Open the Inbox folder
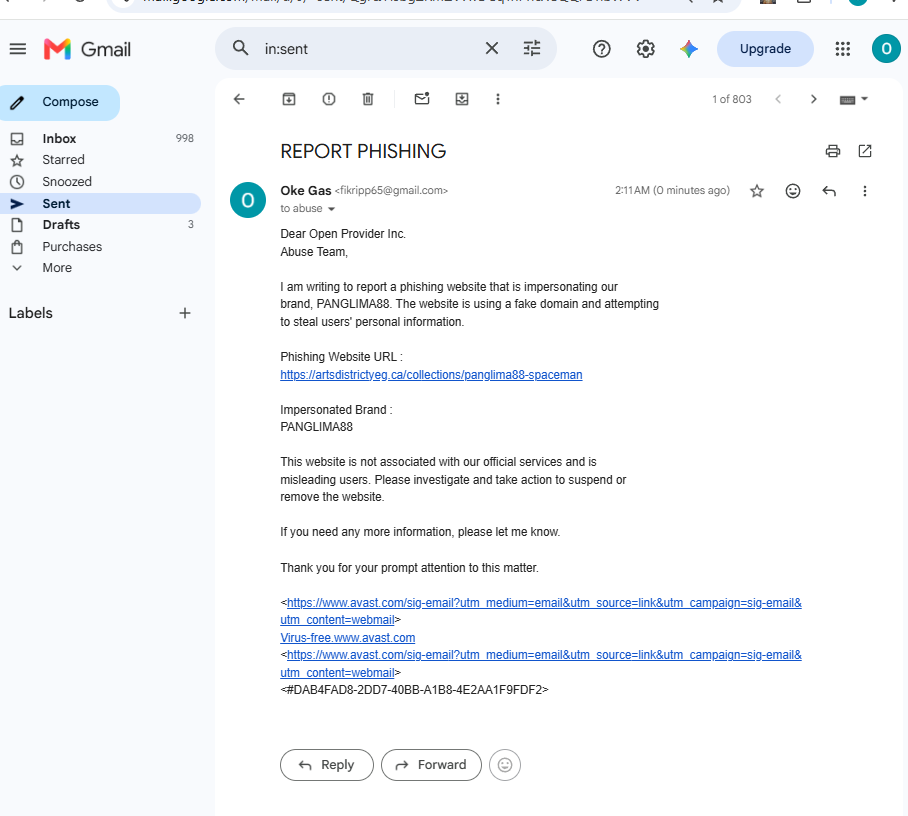 click(x=100, y=138)
